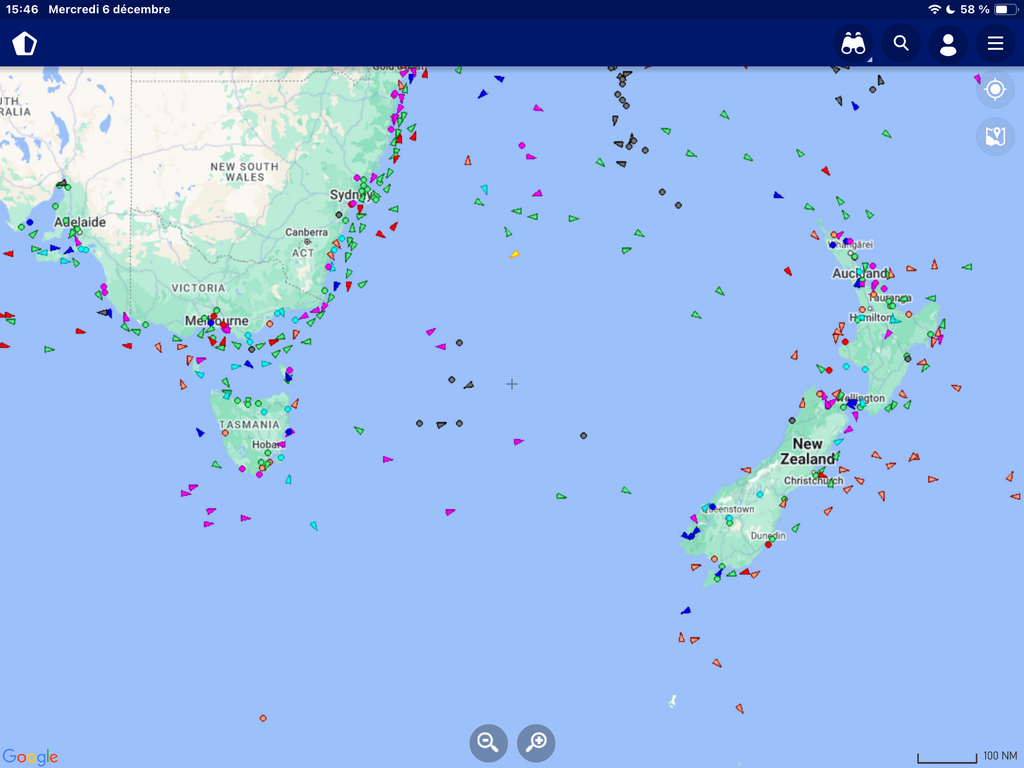Tap the TASMANIA label
The width and height of the screenshot is (1024, 768).
click(x=249, y=424)
